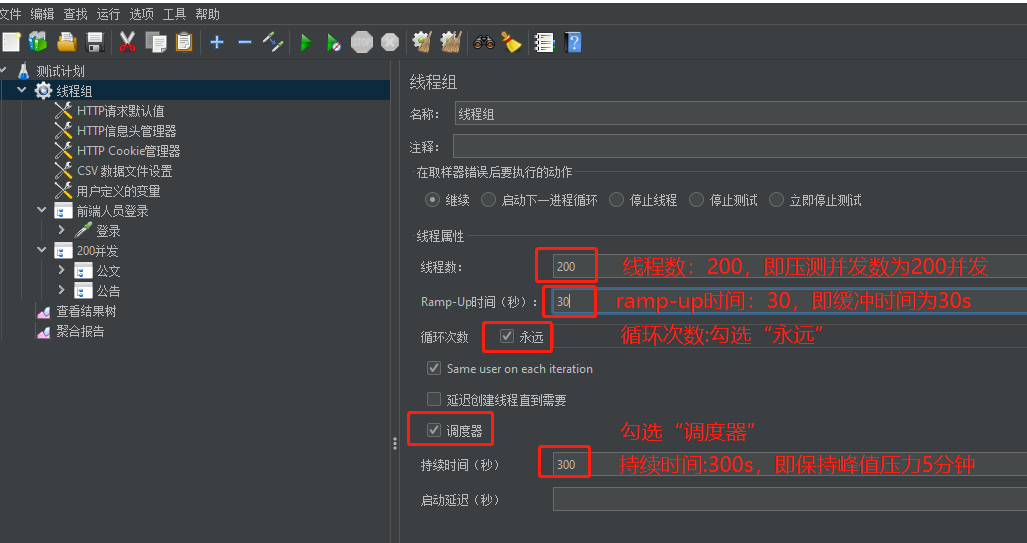1027x543 pixels.
Task: Save the test plan with floppy icon
Action: coord(96,43)
